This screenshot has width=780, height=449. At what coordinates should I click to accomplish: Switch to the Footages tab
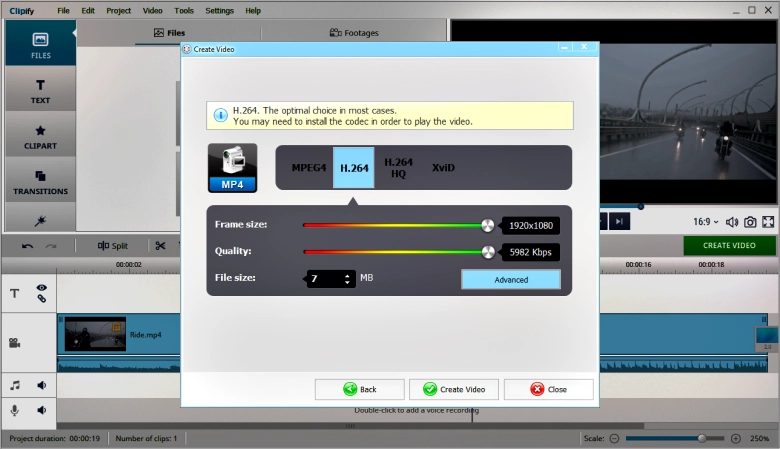tap(354, 33)
